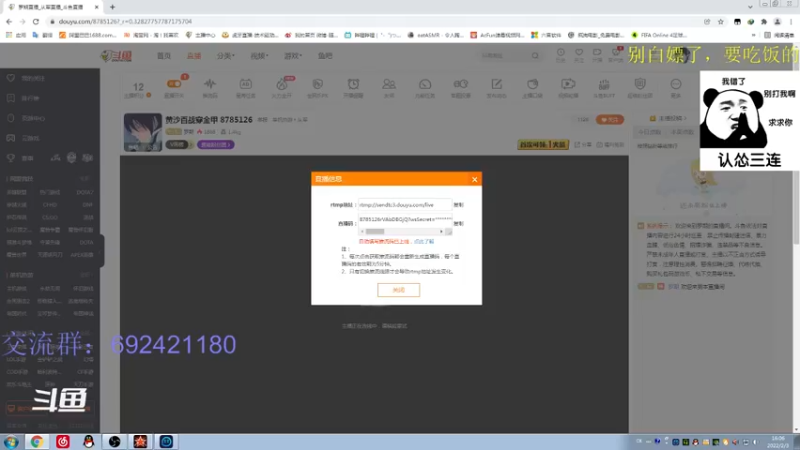800x450 pixels.
Task: Open the blue learn-more link in dialog
Action: 423,241
